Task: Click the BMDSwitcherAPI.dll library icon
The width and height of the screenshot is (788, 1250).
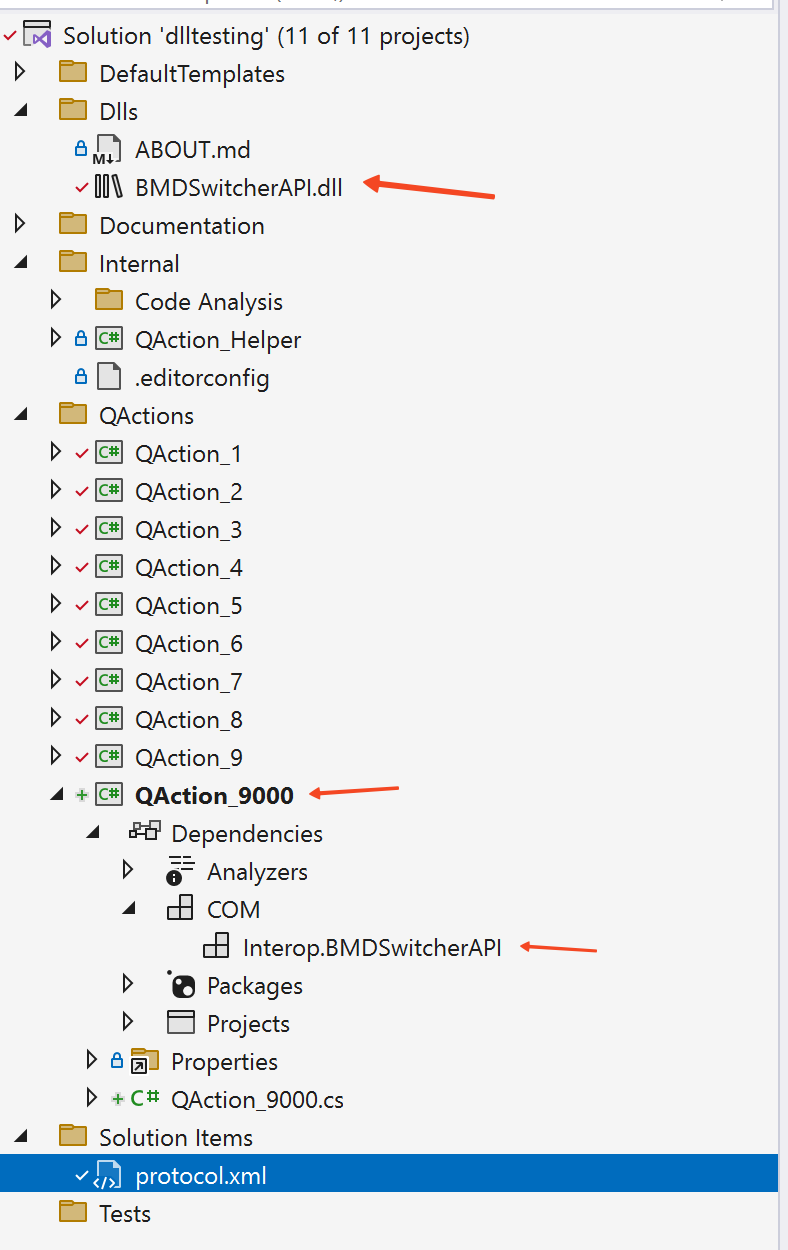Action: tap(108, 186)
